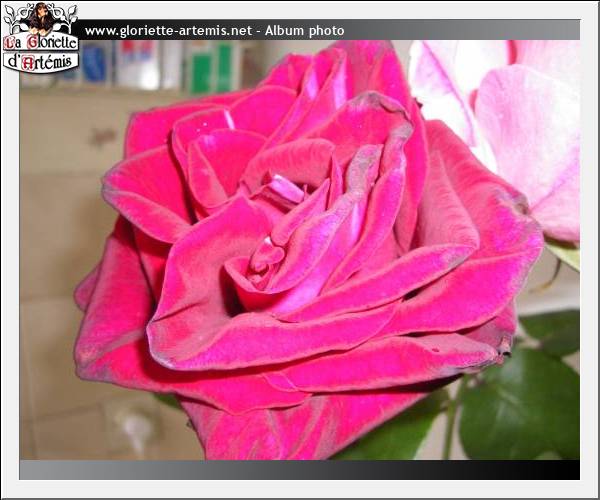
Task: Click the large green leaf bottom right
Action: tap(520, 400)
